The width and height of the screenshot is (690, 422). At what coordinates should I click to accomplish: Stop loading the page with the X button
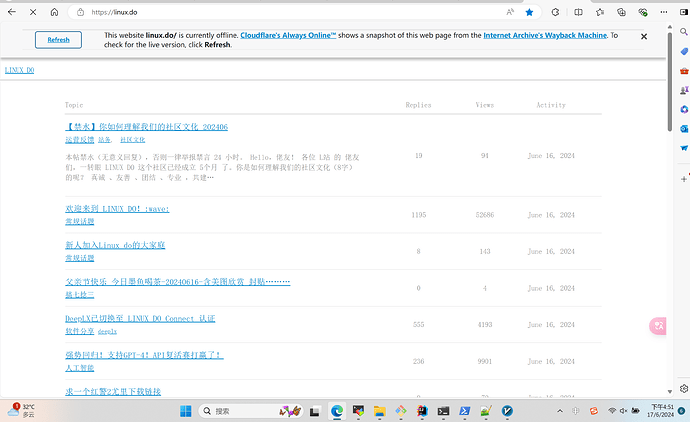click(33, 12)
